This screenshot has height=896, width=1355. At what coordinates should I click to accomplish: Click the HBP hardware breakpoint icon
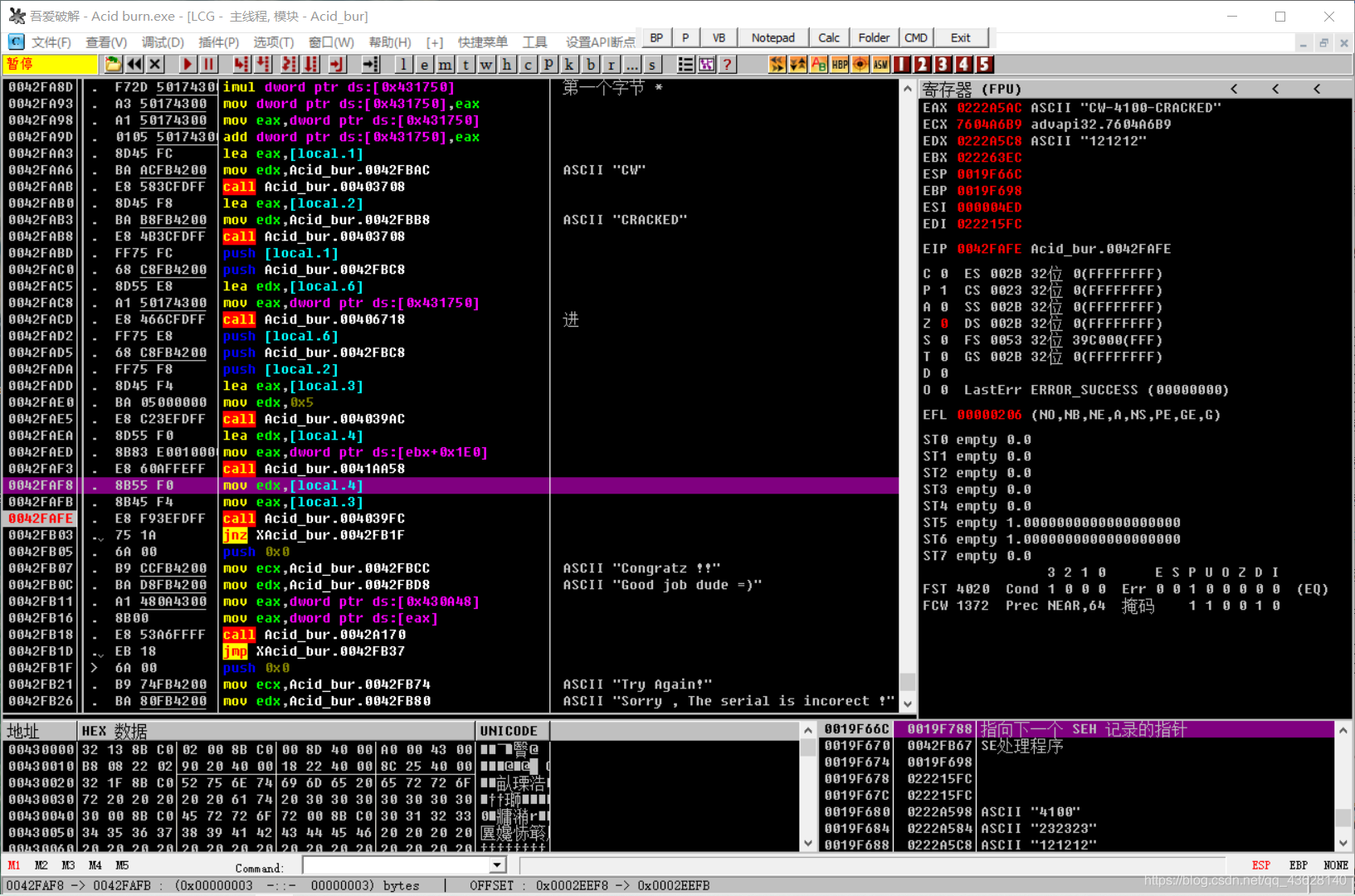840,64
